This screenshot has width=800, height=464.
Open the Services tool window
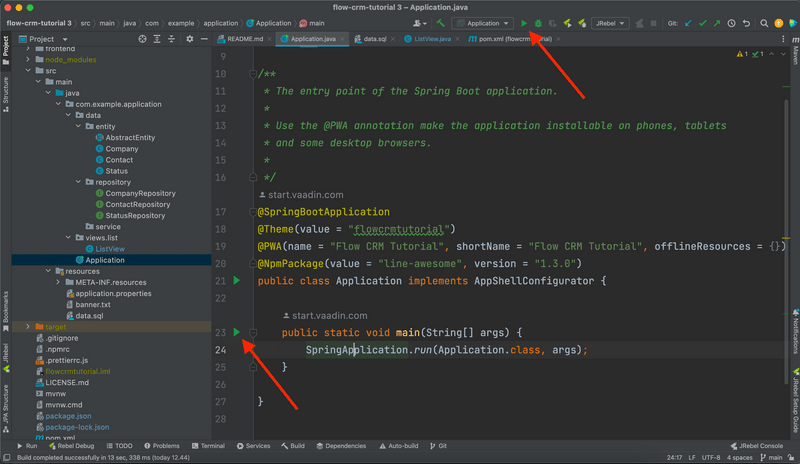(x=253, y=446)
